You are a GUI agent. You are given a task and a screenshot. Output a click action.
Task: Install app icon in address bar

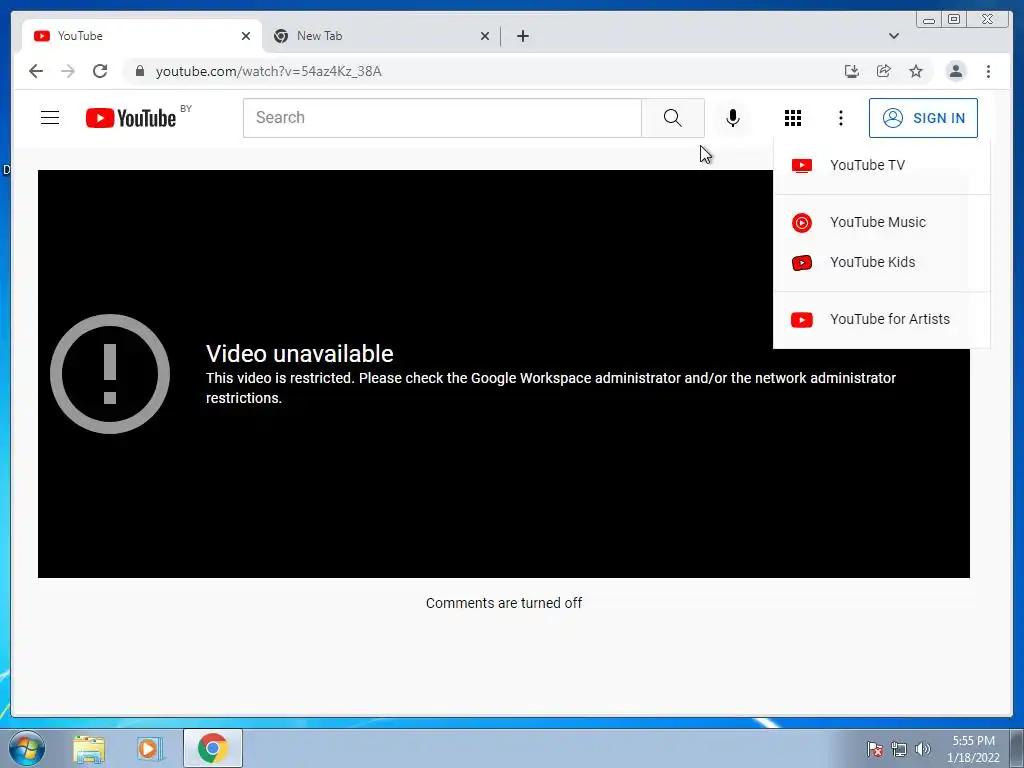point(852,71)
